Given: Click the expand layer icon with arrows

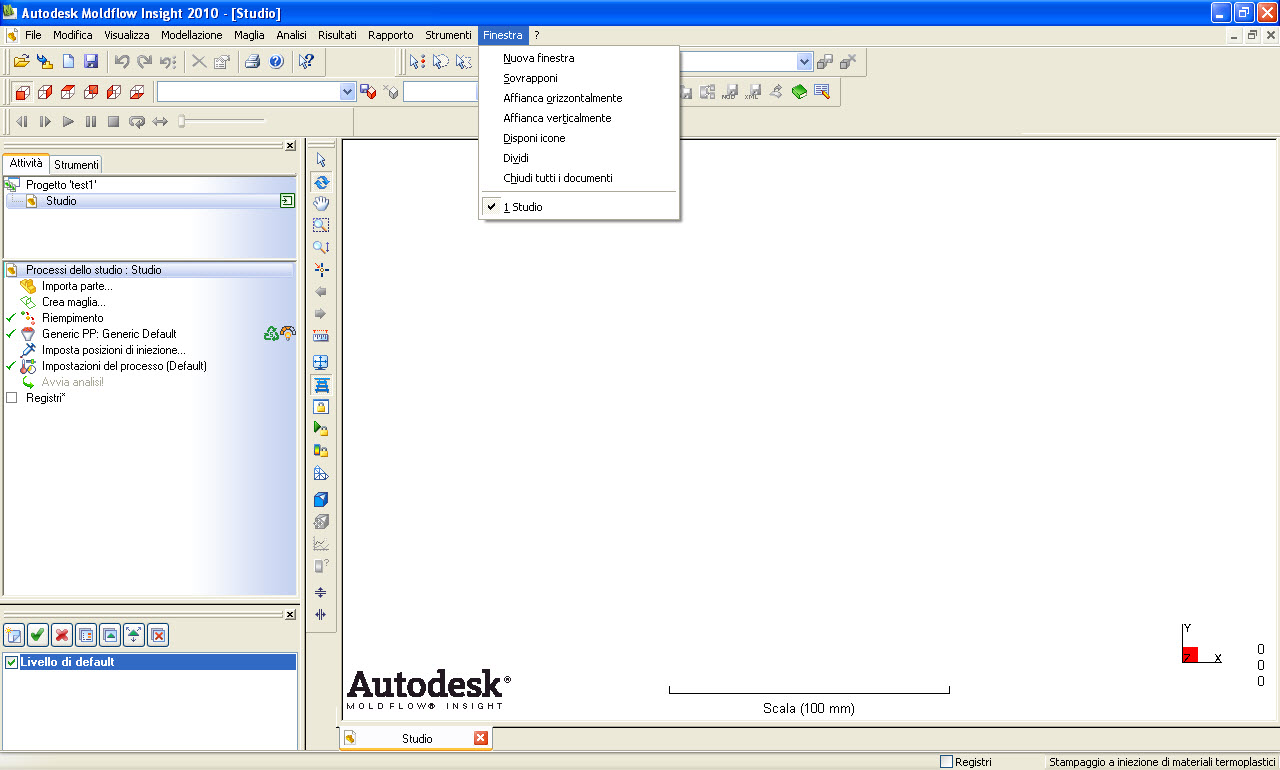Looking at the screenshot, I should pyautogui.click(x=134, y=634).
